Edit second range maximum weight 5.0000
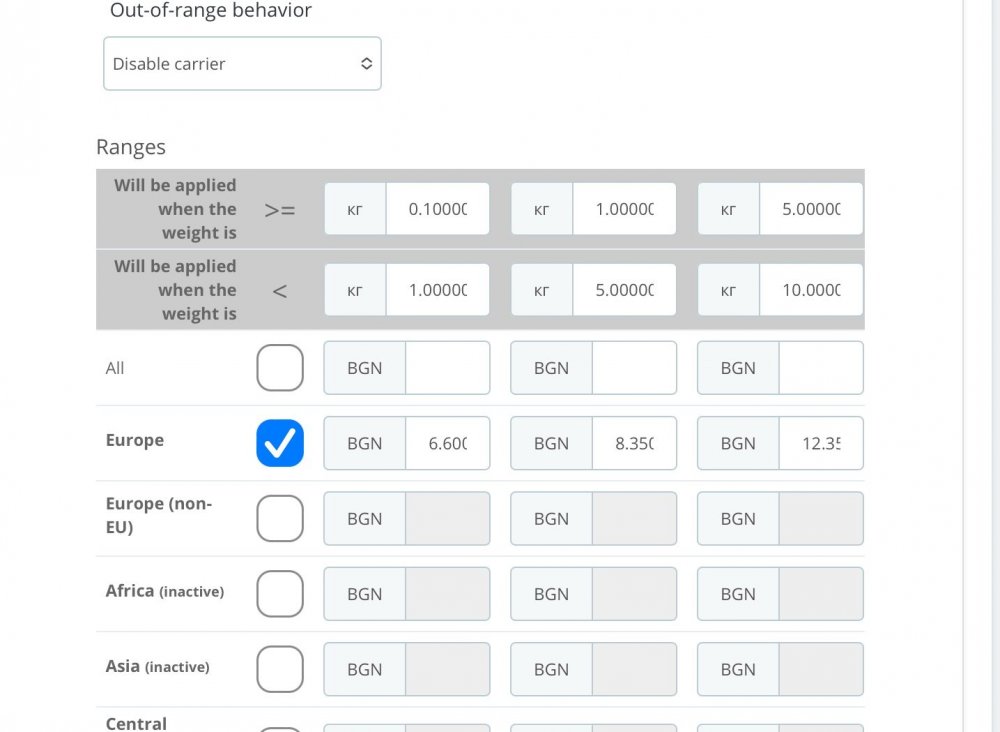 (x=624, y=290)
